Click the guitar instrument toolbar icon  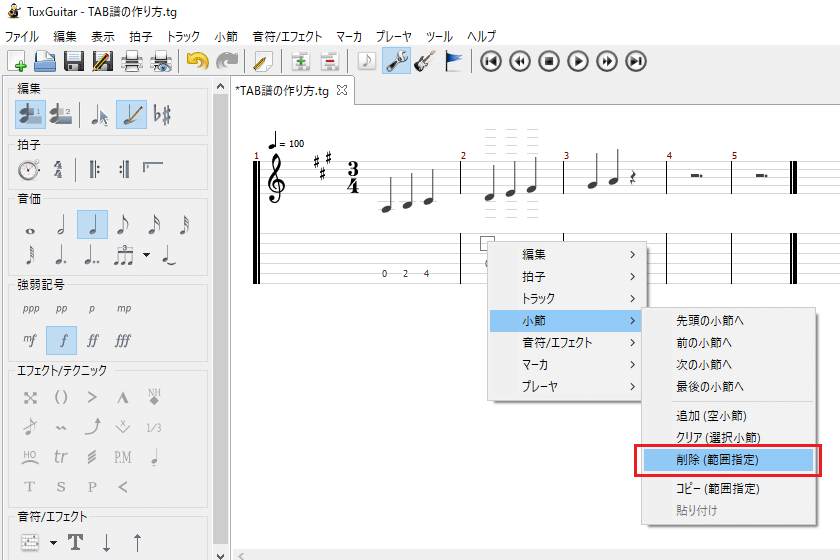(424, 62)
